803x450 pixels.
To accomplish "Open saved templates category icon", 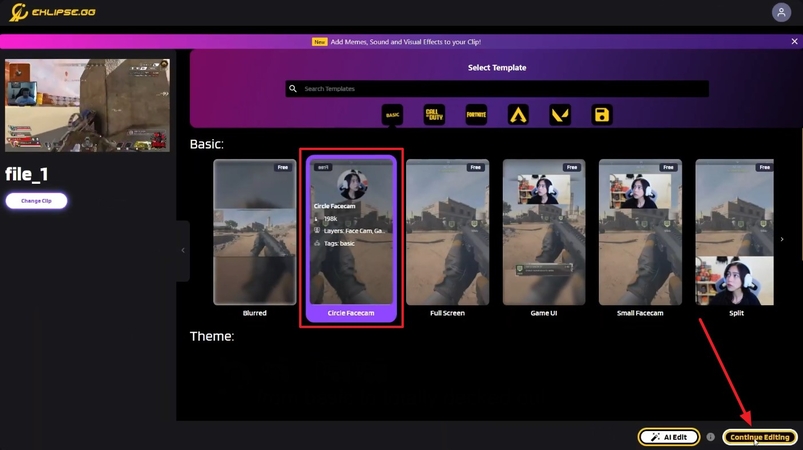I will click(x=602, y=115).
